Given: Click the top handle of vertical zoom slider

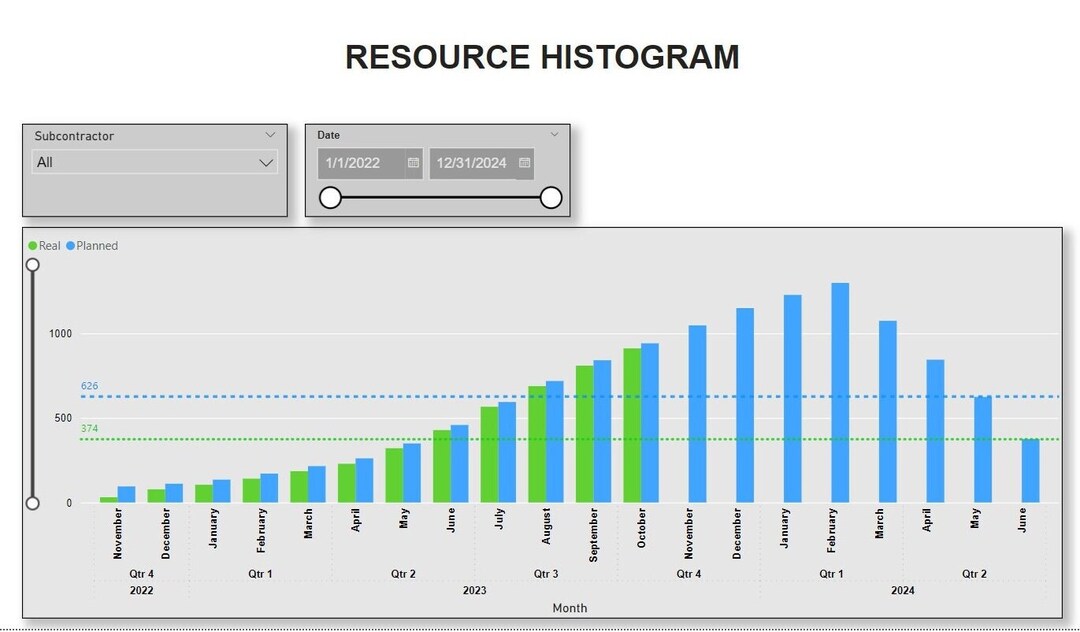Looking at the screenshot, I should 33,263.
